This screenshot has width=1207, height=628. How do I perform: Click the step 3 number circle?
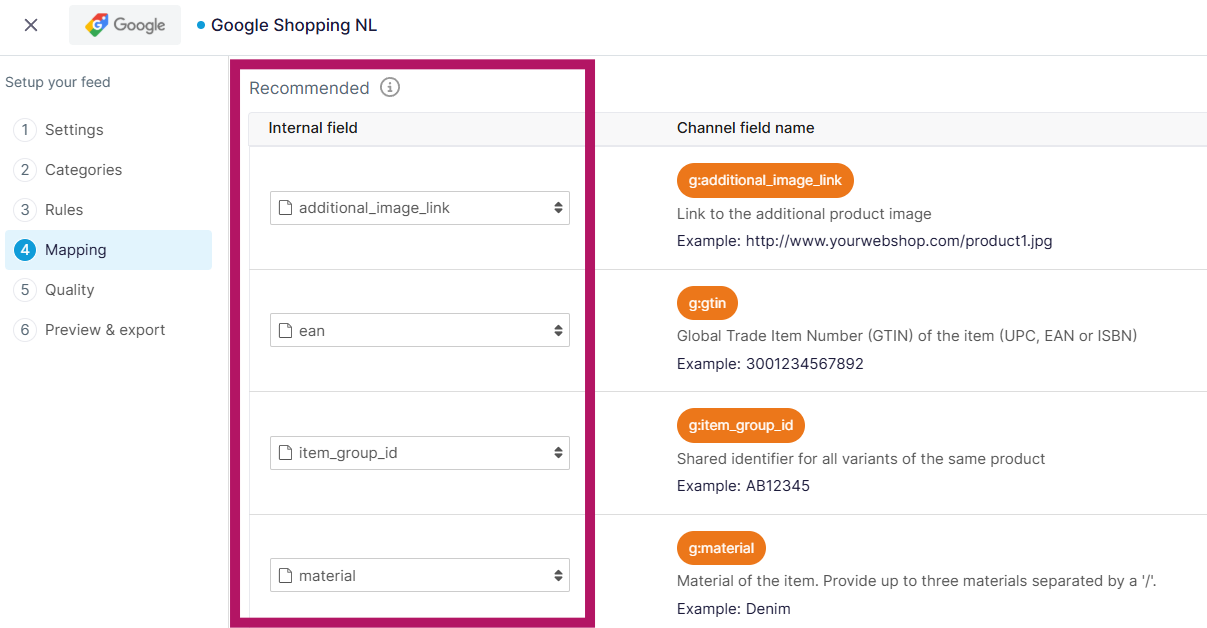(25, 210)
